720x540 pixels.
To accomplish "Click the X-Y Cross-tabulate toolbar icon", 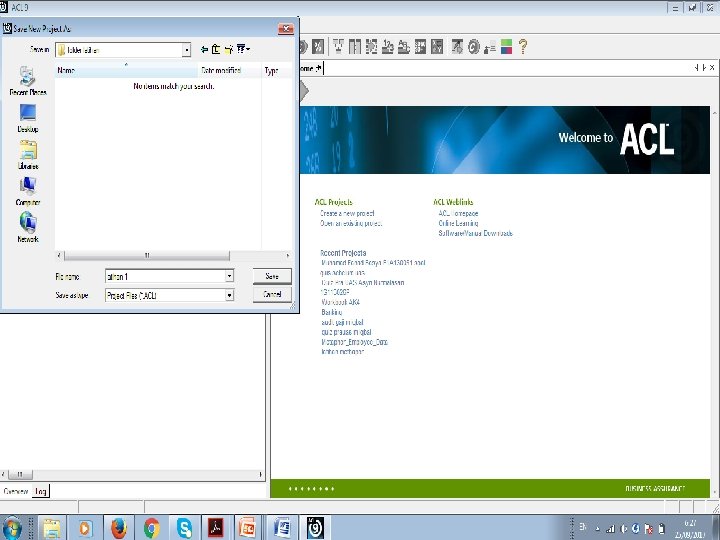I will click(x=437, y=46).
